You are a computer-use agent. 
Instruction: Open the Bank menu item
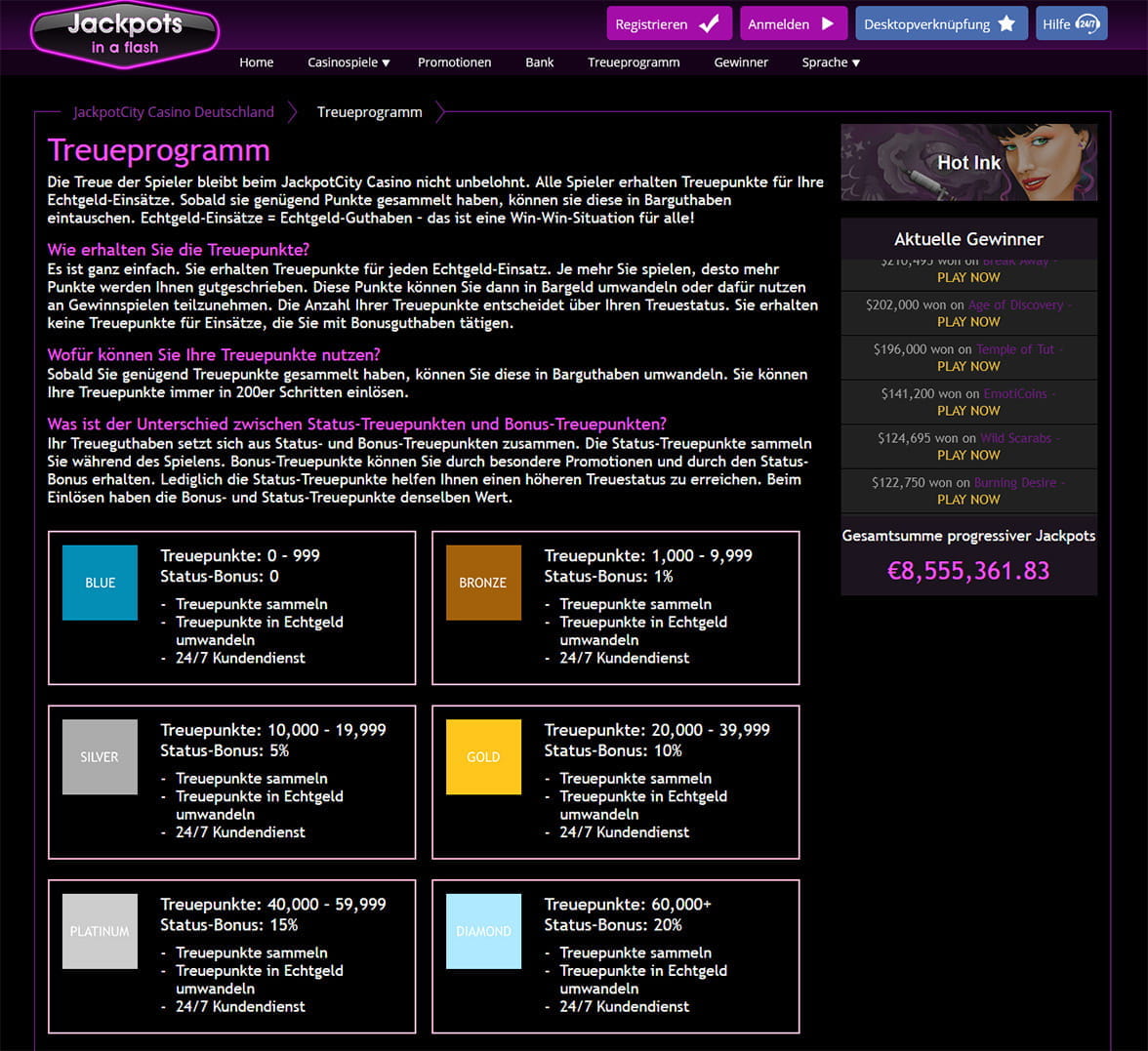pos(540,62)
